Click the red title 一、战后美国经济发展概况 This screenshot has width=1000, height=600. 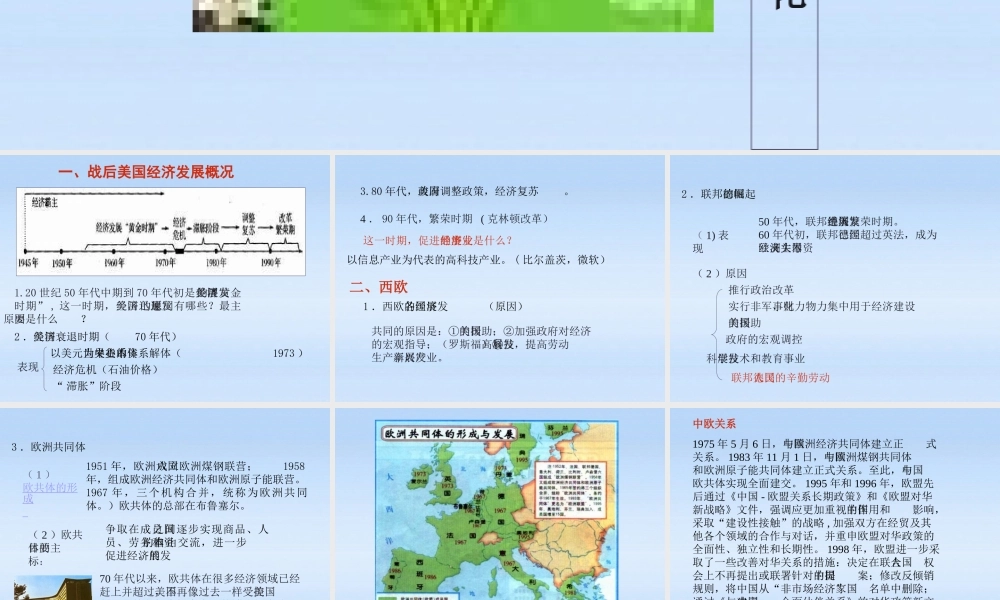tap(146, 172)
